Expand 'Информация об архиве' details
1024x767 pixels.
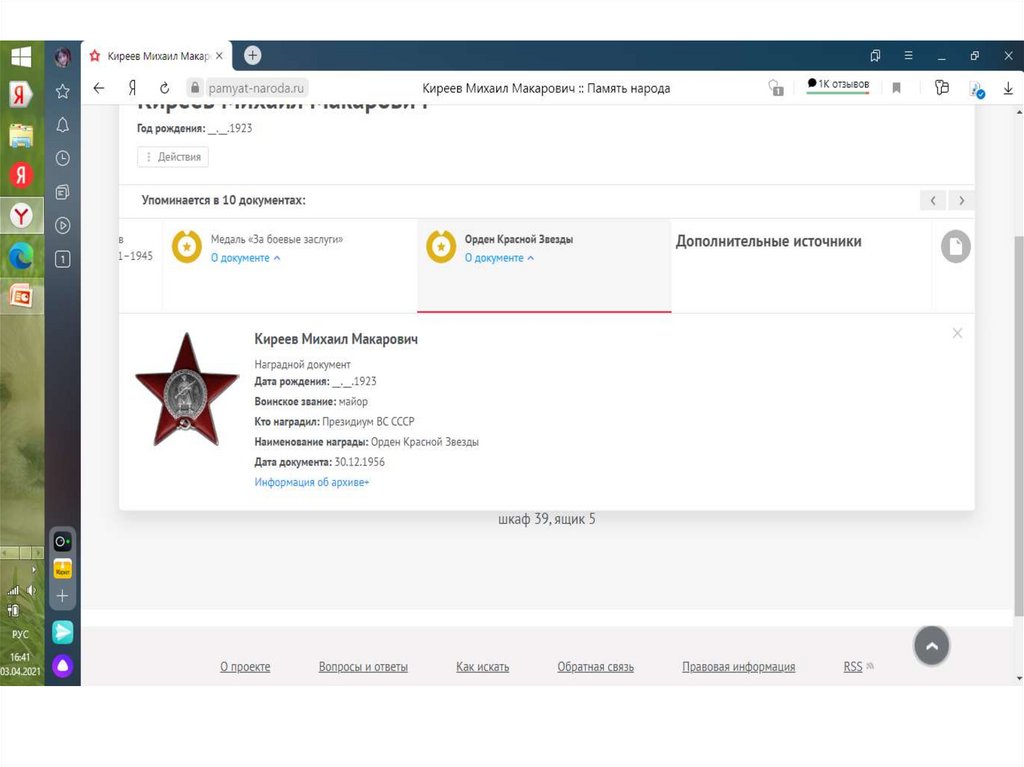click(312, 482)
